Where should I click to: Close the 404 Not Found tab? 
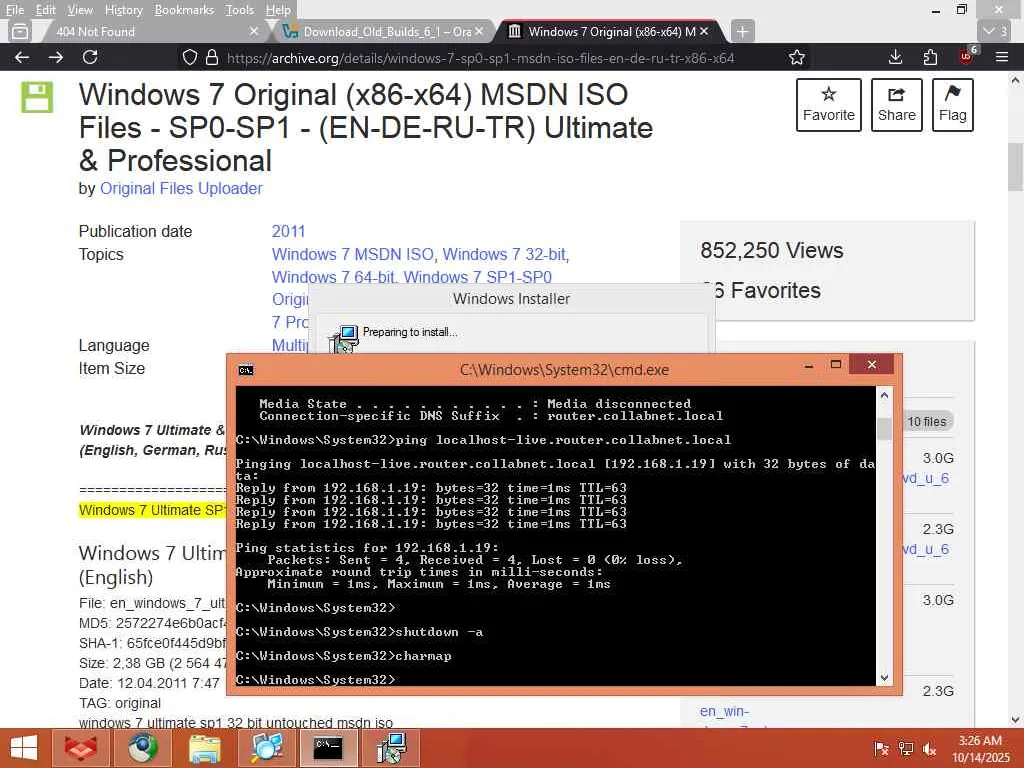tap(254, 31)
